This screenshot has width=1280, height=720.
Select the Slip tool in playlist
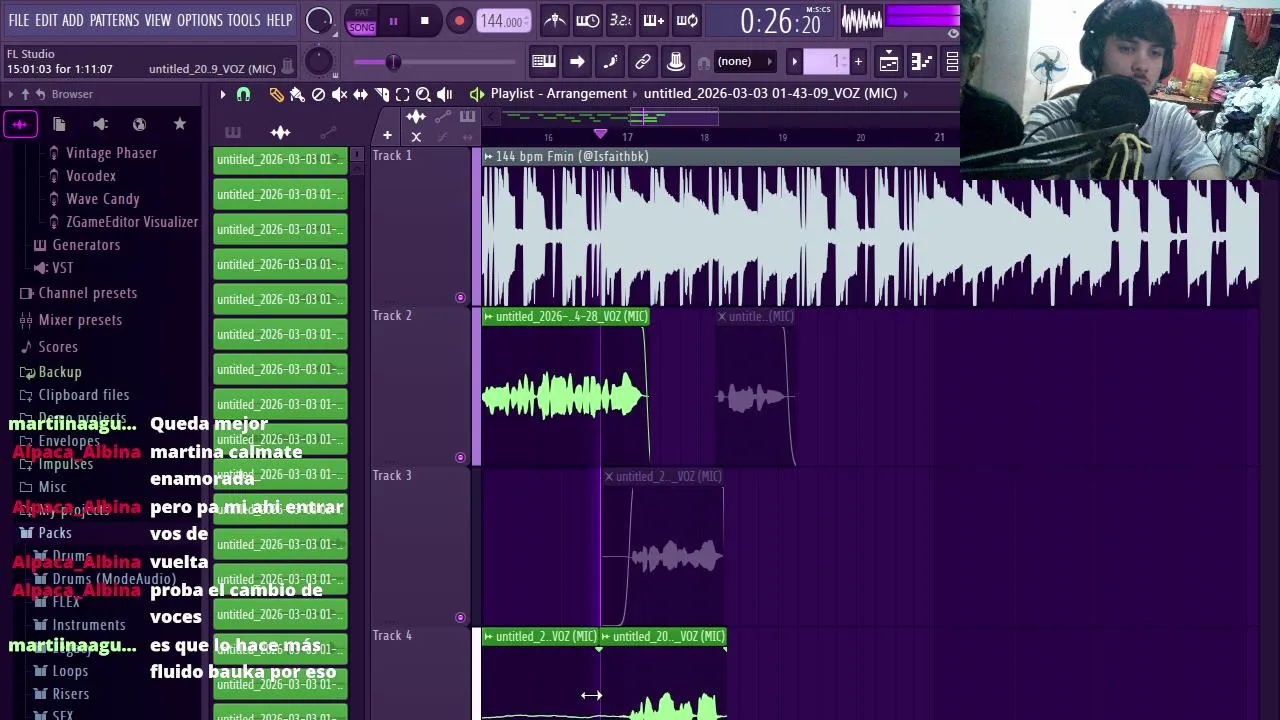[360, 94]
